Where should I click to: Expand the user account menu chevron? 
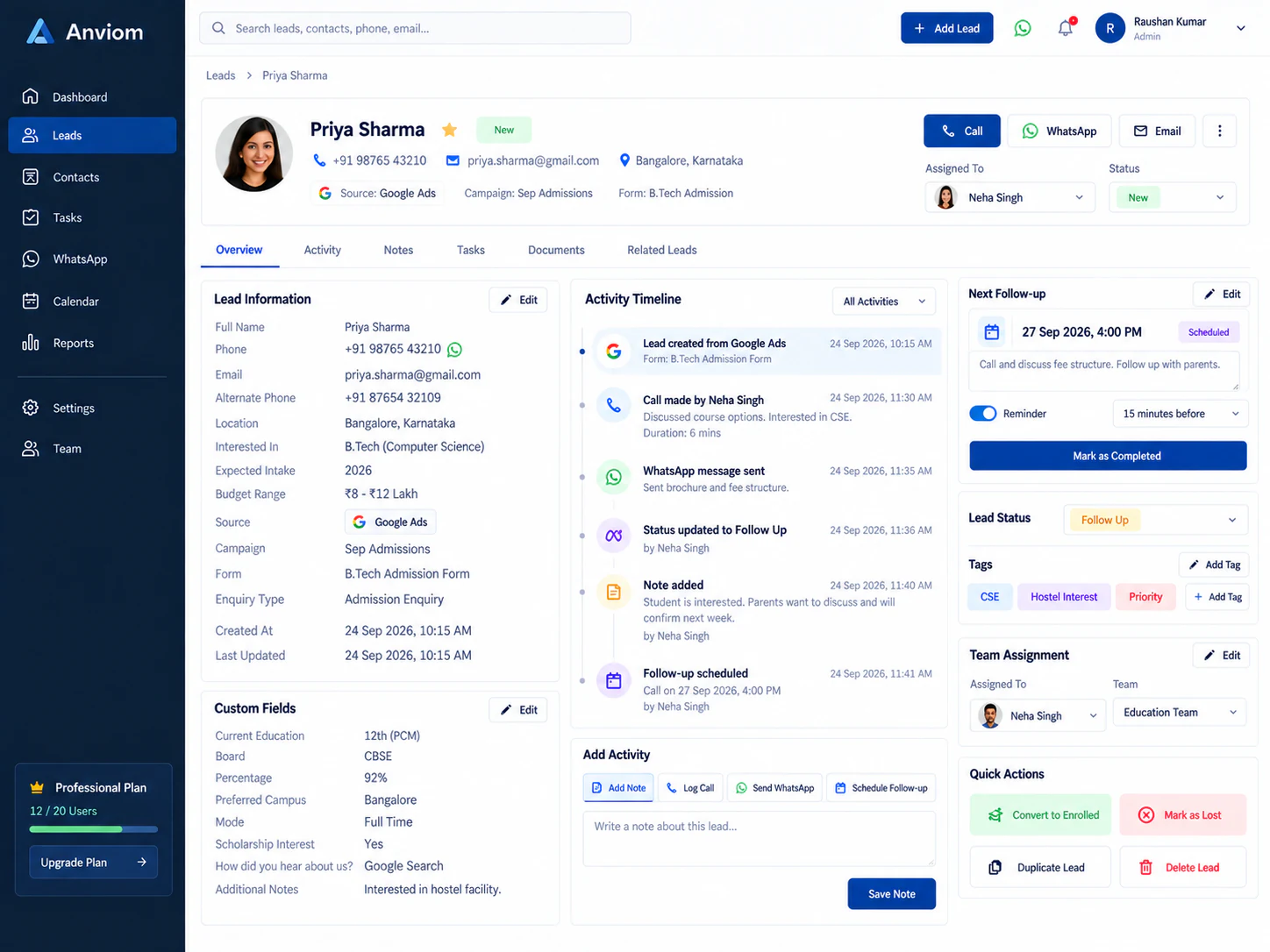tap(1241, 28)
